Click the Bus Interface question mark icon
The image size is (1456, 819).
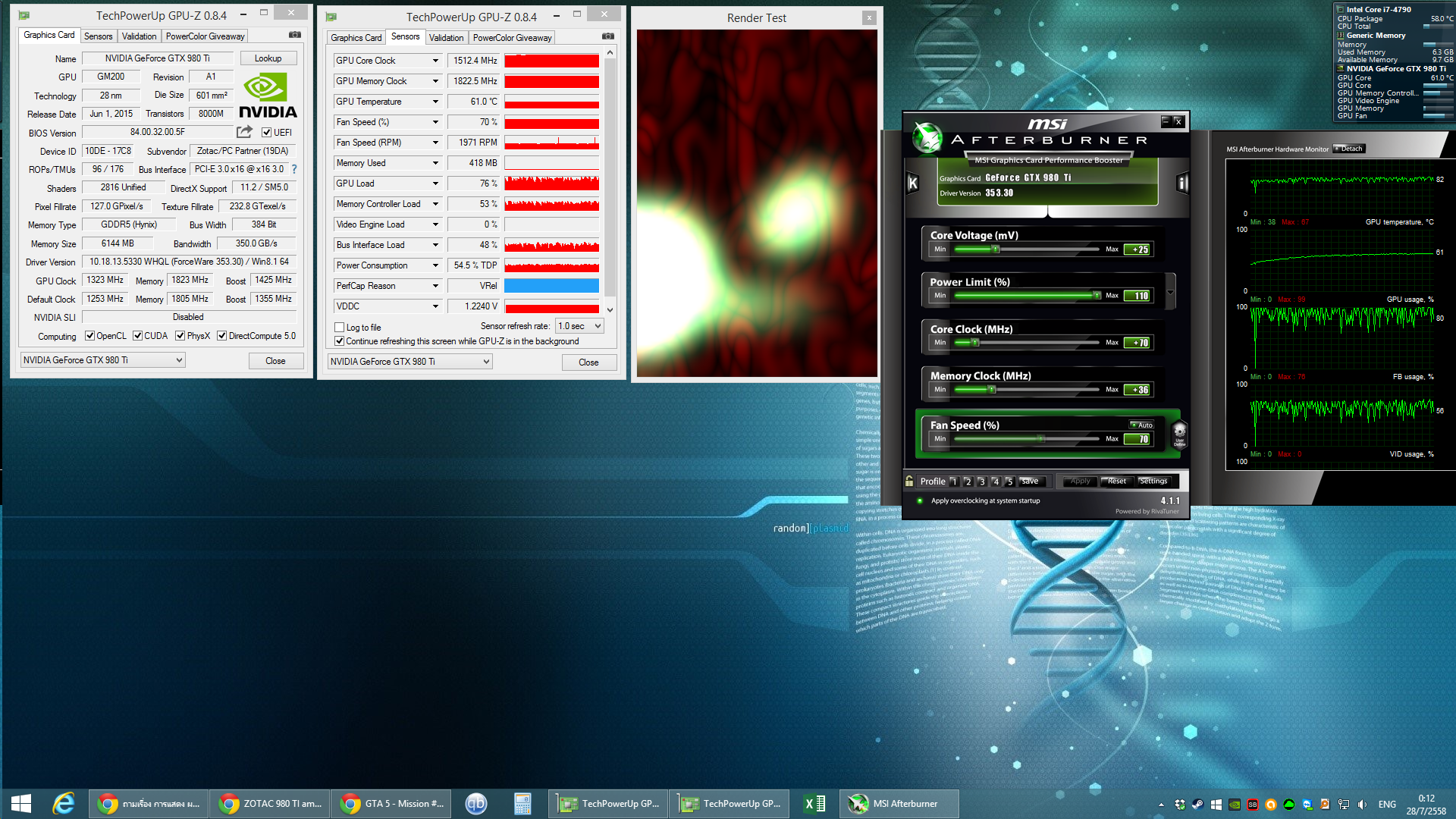[294, 169]
